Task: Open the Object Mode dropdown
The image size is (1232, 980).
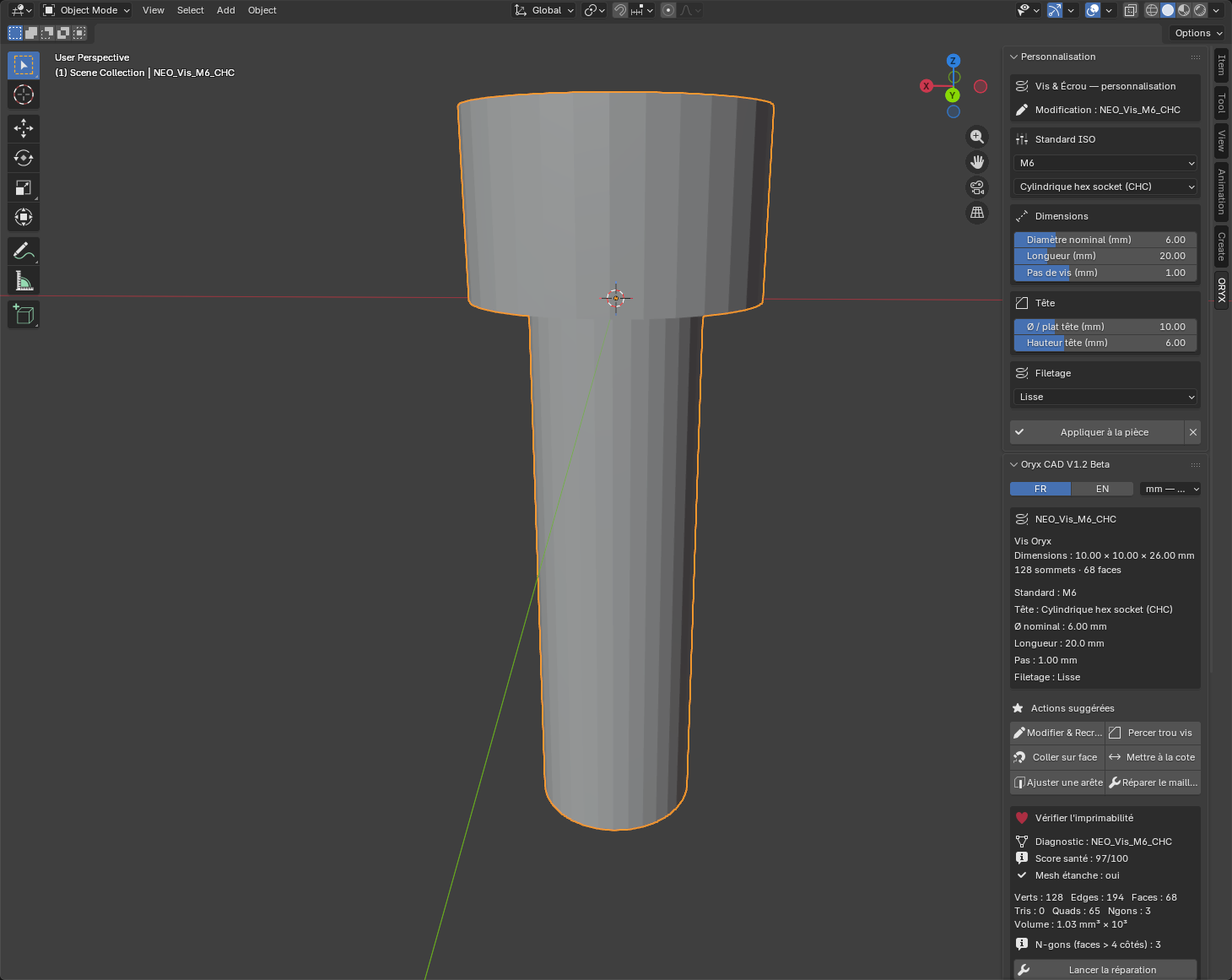Action: pyautogui.click(x=87, y=10)
